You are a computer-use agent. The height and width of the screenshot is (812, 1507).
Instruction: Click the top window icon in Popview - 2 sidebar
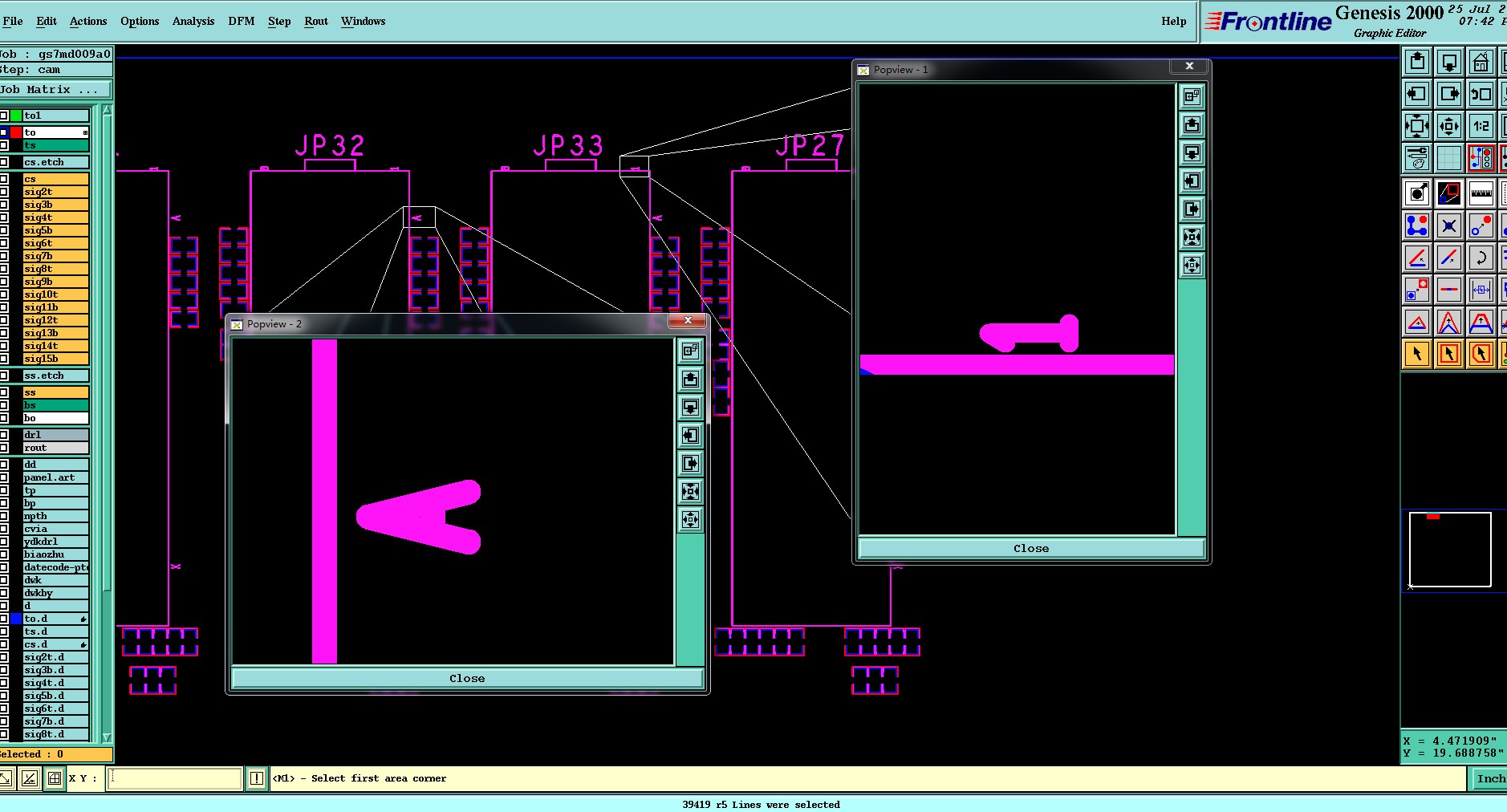(x=691, y=351)
